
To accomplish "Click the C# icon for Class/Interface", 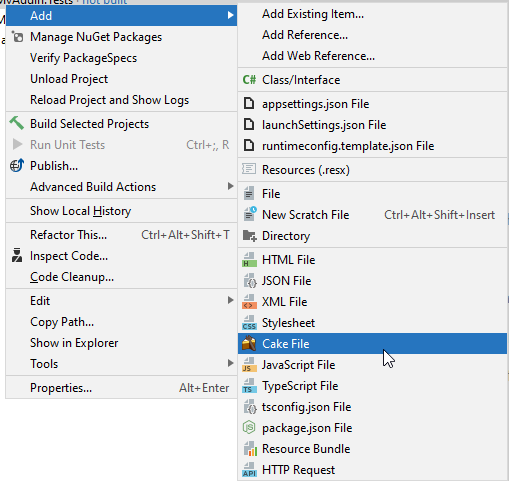I will pyautogui.click(x=249, y=80).
